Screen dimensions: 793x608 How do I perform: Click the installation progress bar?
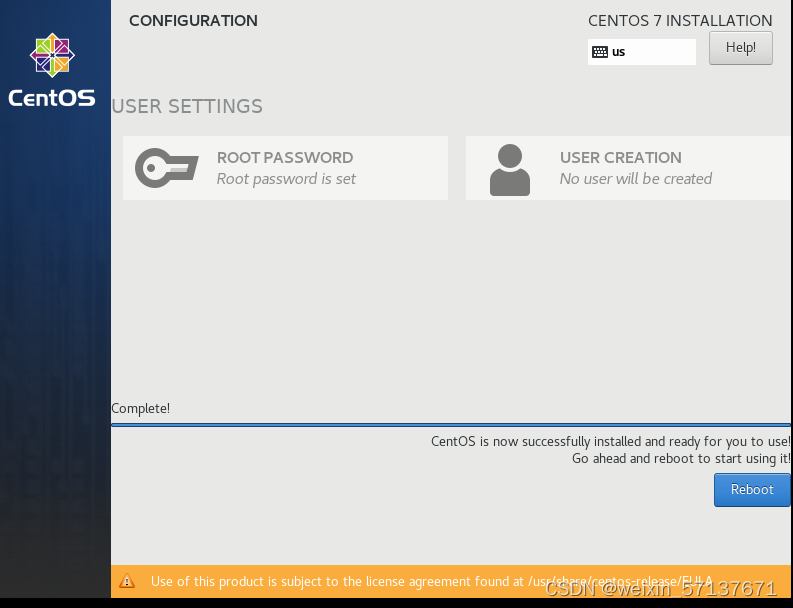click(x=451, y=425)
